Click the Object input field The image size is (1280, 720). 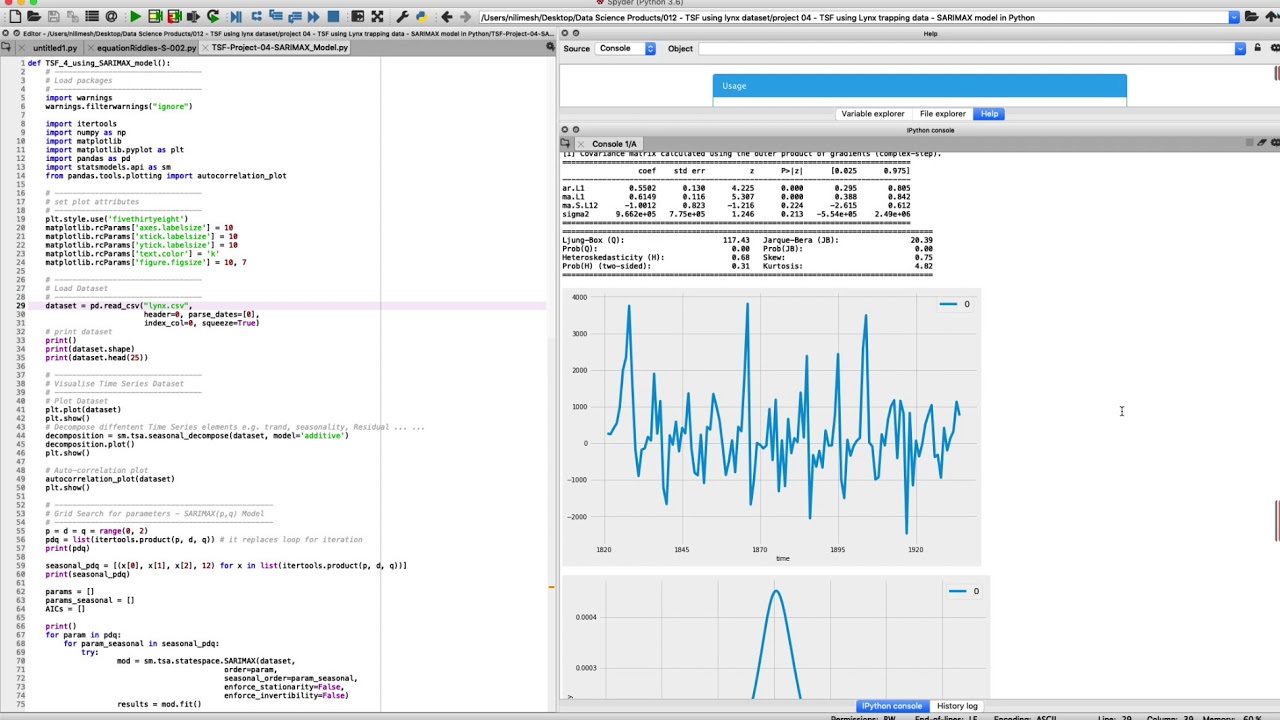coord(971,48)
